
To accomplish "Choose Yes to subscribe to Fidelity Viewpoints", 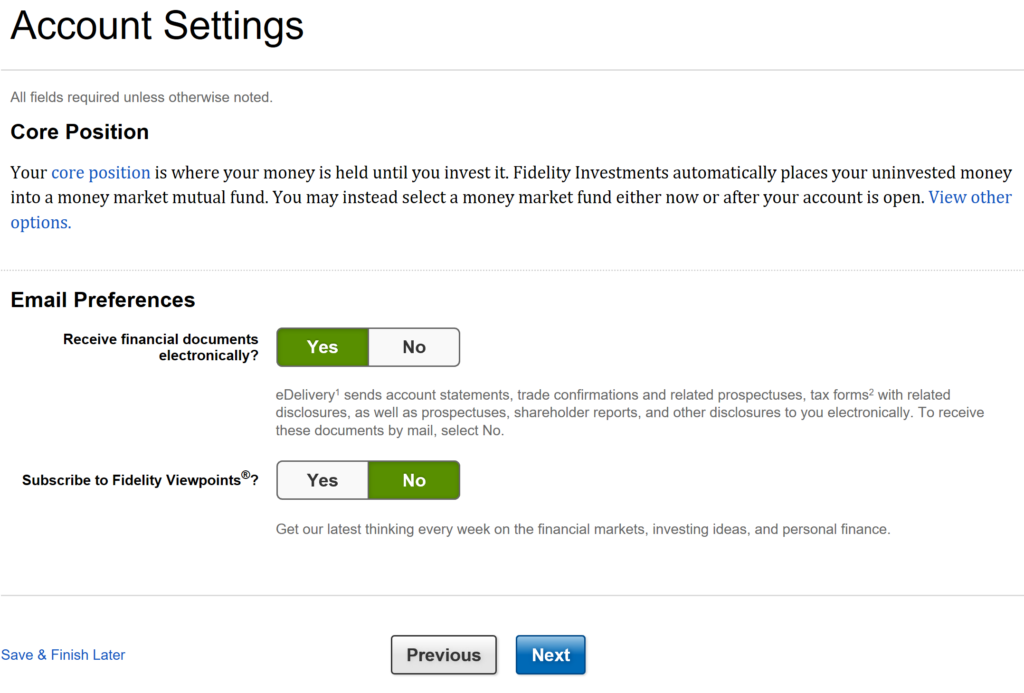I will pos(323,480).
